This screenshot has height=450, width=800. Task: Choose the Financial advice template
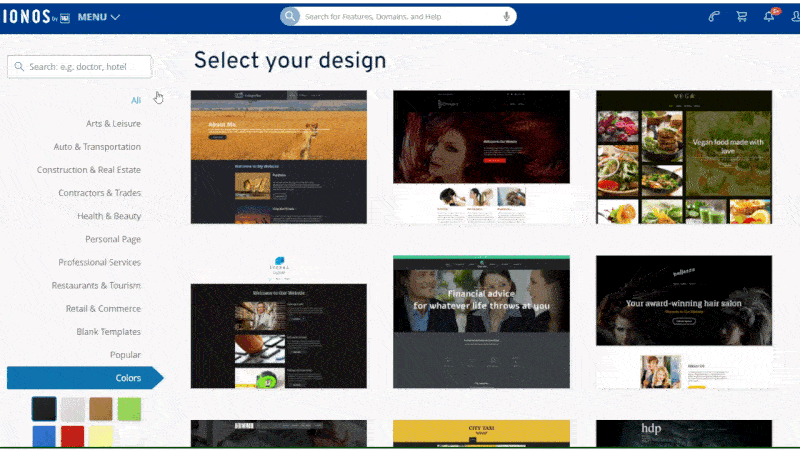click(x=481, y=321)
